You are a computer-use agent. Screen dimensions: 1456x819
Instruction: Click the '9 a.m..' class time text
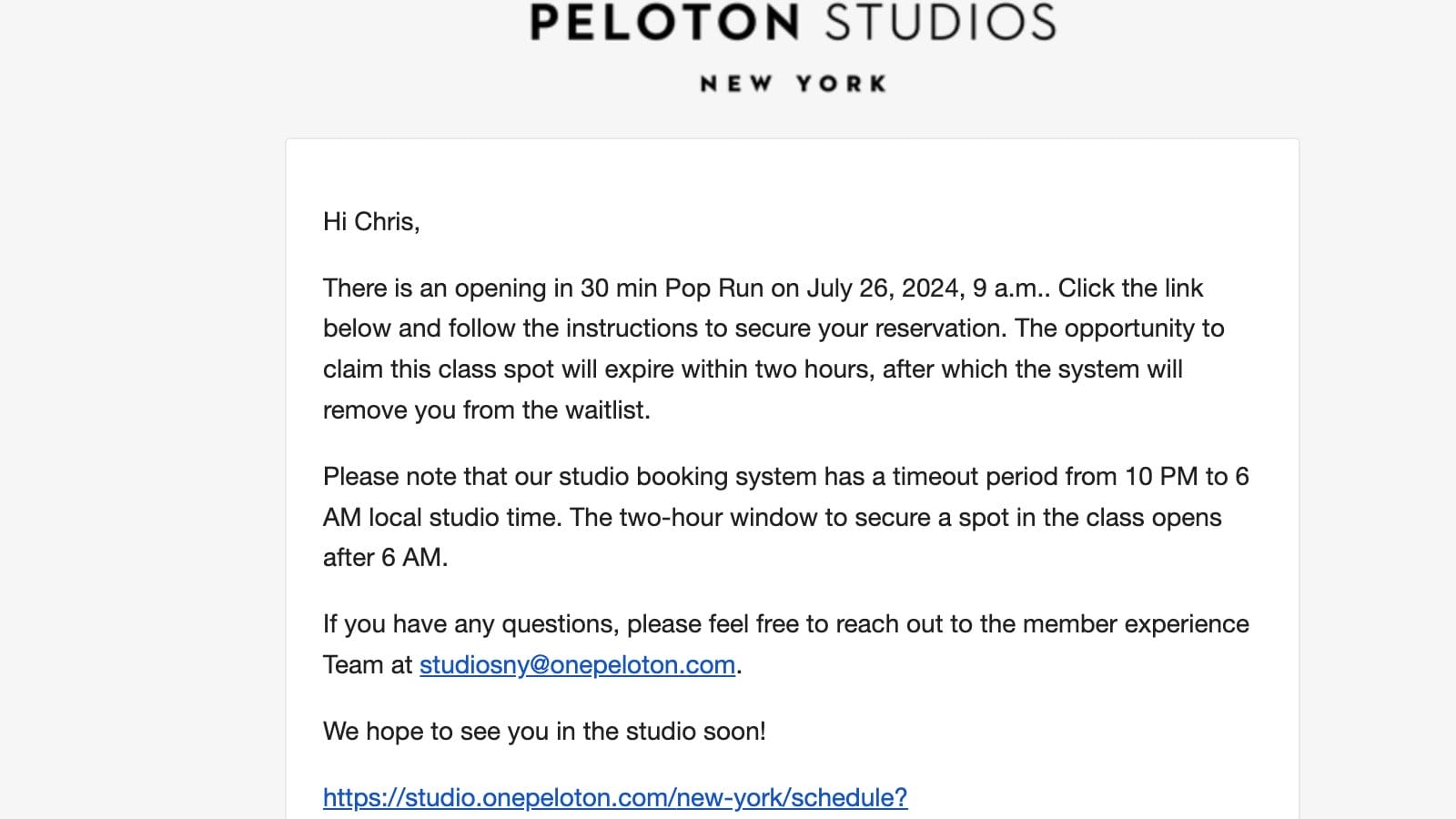tap(1010, 288)
